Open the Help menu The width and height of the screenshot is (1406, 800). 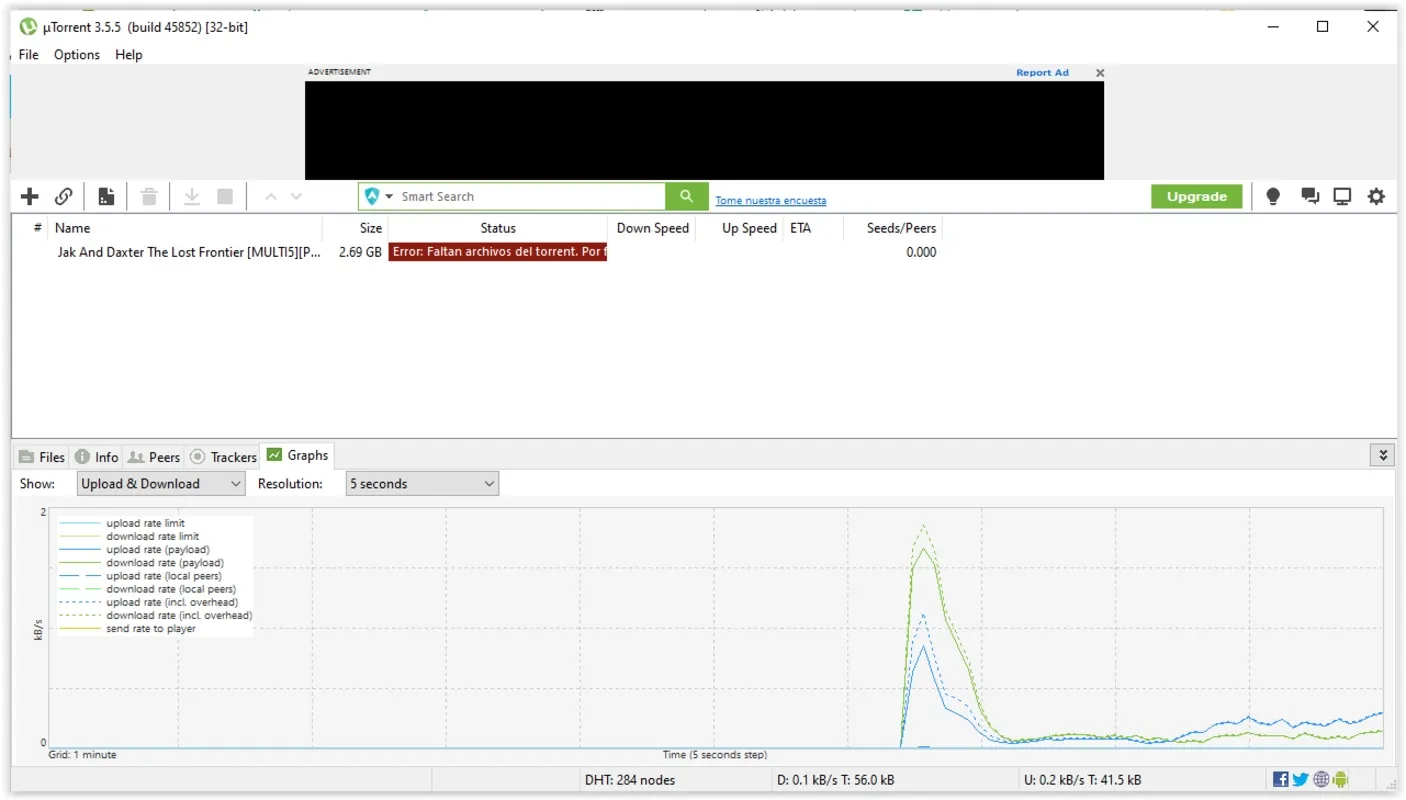click(129, 55)
